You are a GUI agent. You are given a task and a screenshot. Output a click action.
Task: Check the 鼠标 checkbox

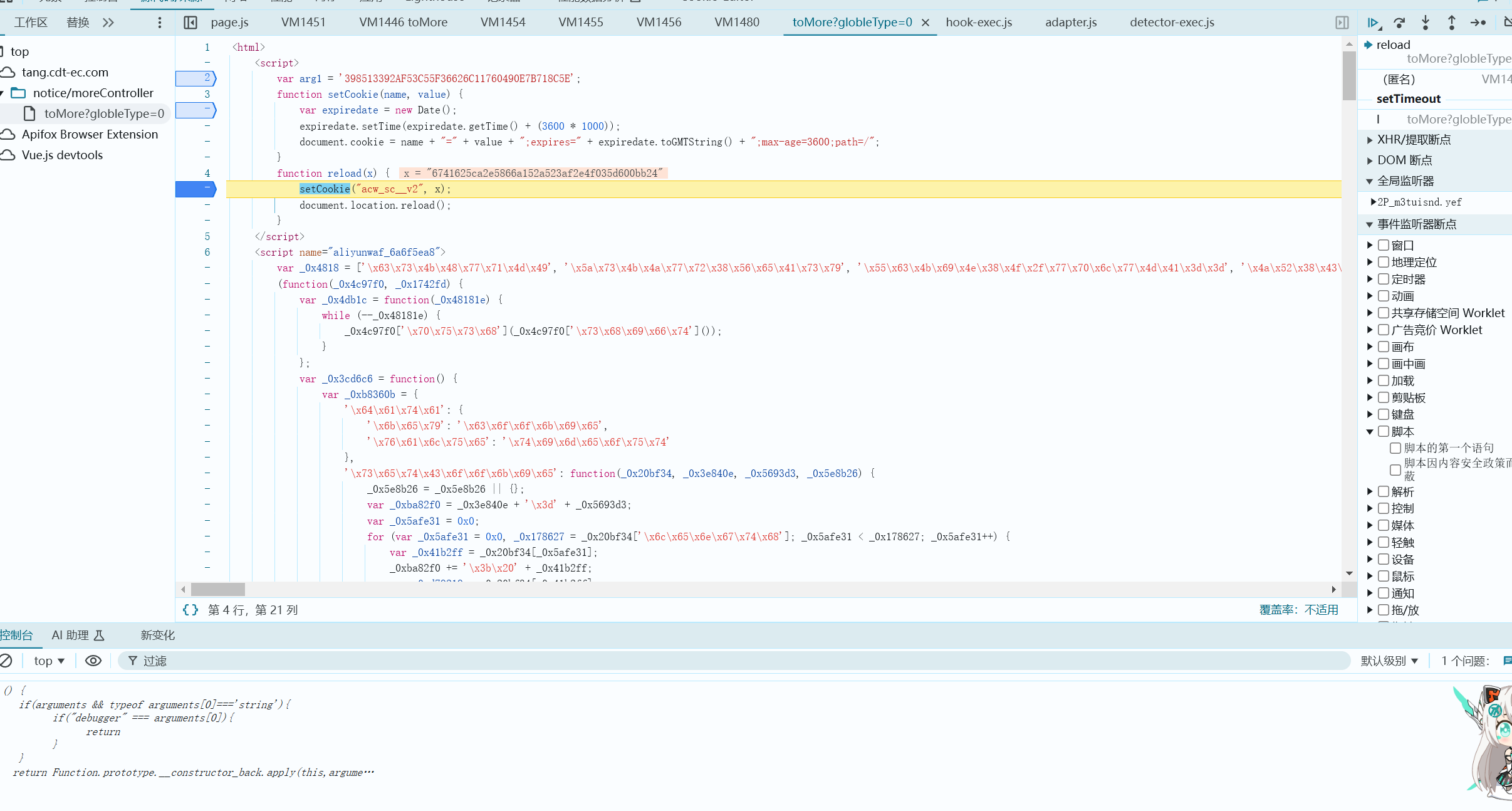(x=1384, y=576)
